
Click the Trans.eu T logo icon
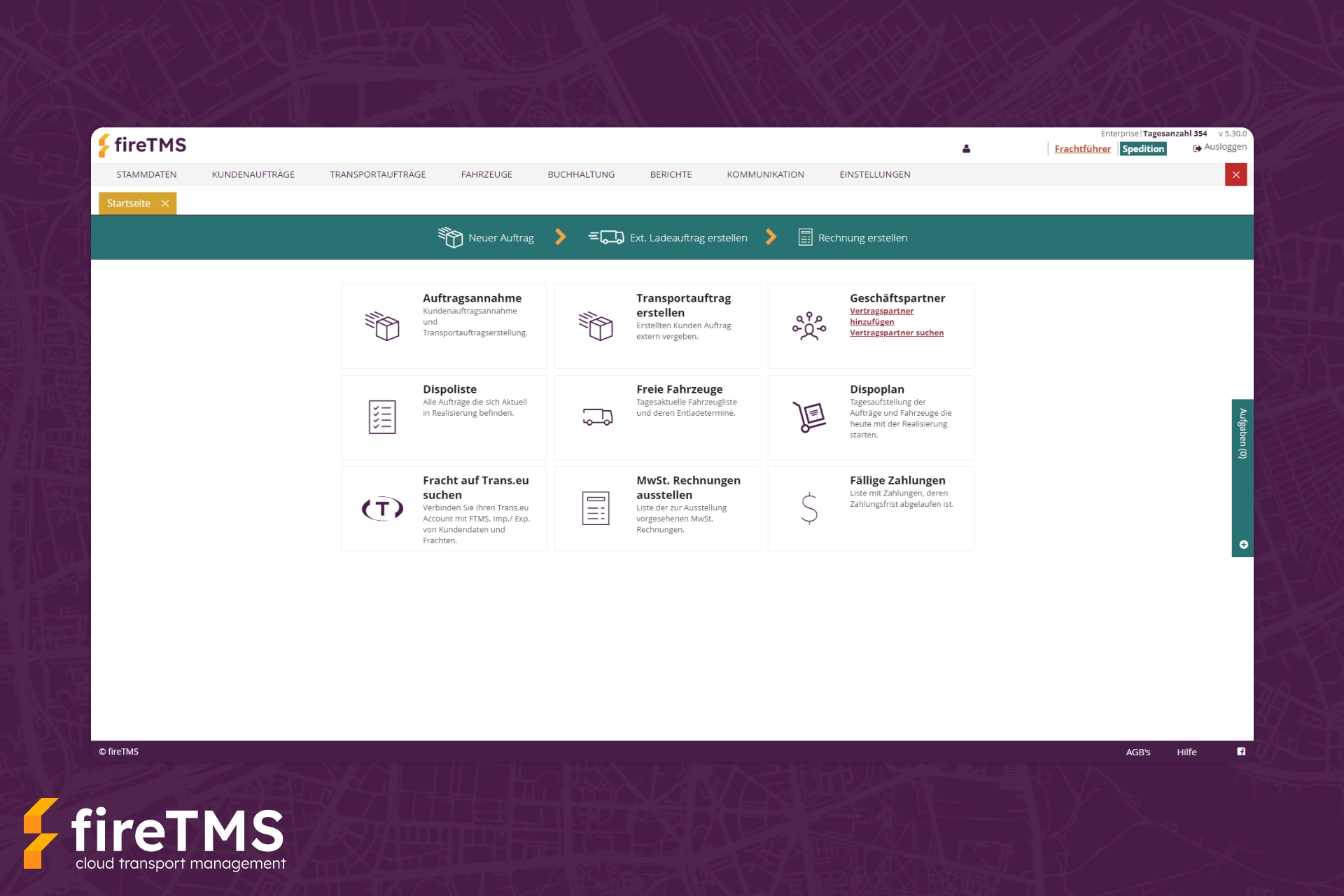[x=382, y=509]
